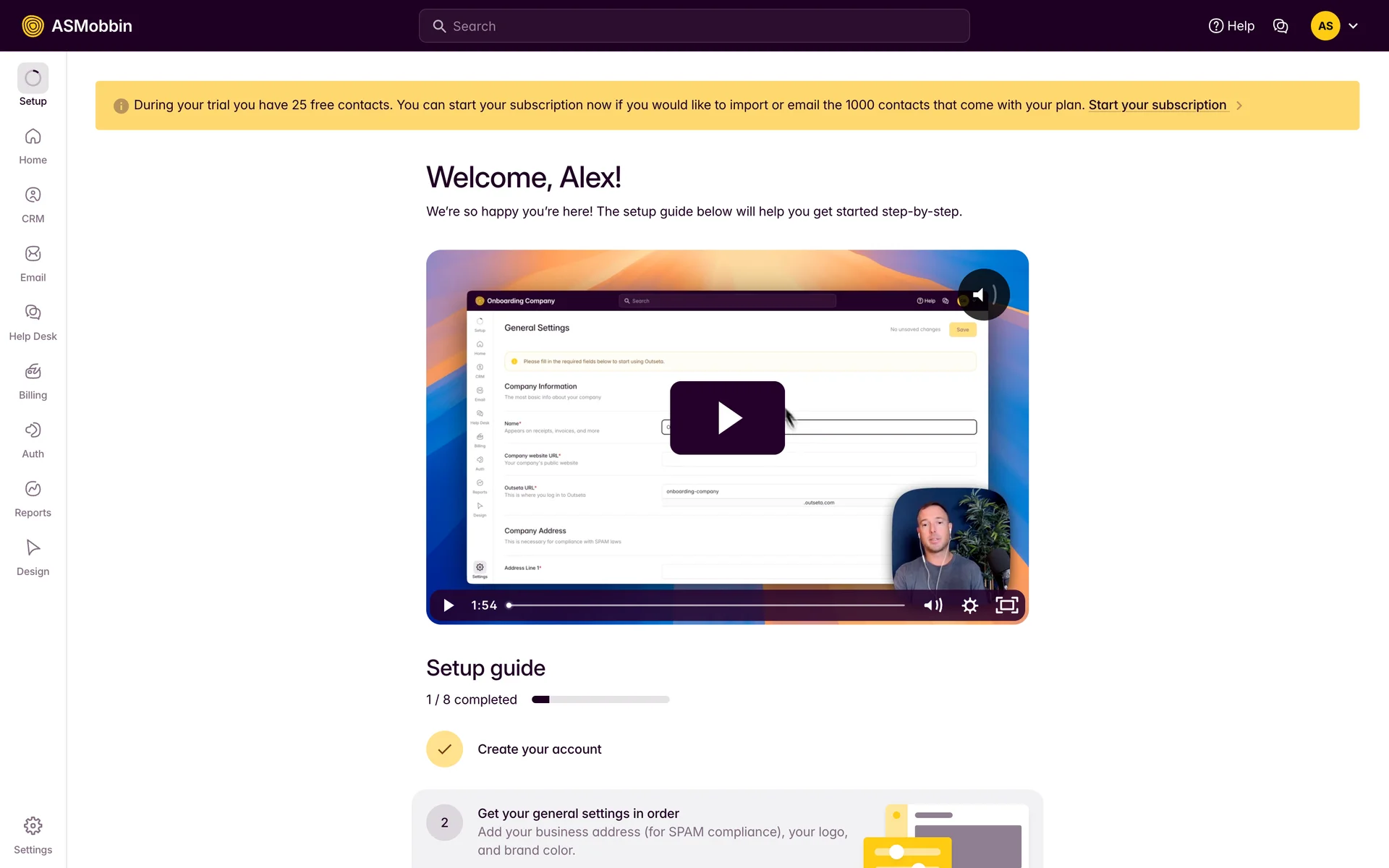This screenshot has width=1389, height=868.
Task: Click the video progress scrubber bar
Action: coord(705,605)
